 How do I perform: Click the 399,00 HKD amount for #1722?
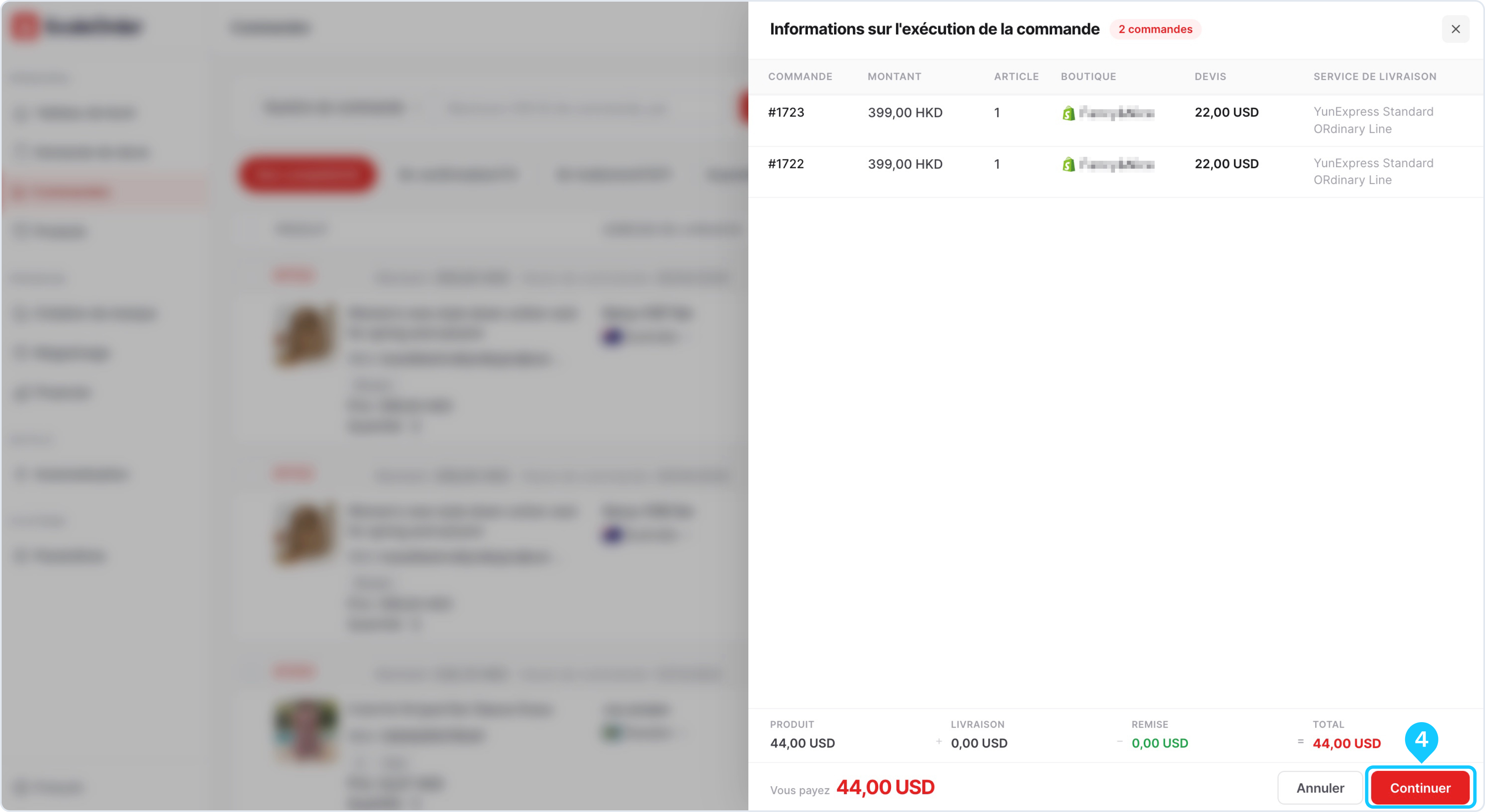(x=905, y=163)
